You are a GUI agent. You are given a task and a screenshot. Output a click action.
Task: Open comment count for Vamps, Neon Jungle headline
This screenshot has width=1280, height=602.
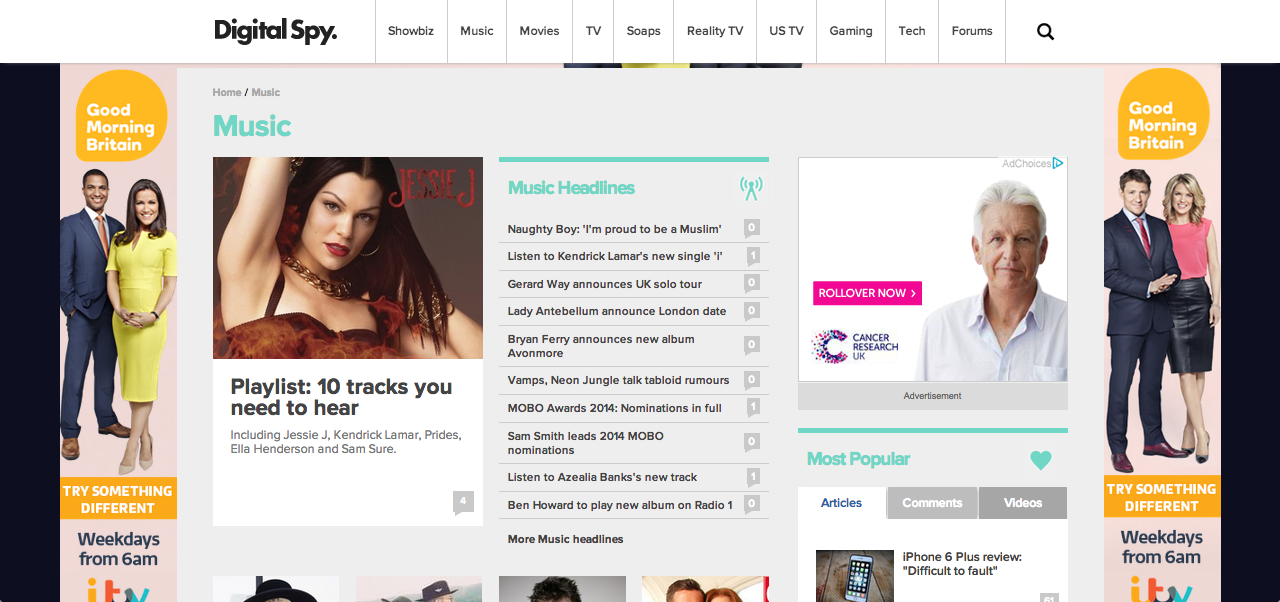(752, 380)
